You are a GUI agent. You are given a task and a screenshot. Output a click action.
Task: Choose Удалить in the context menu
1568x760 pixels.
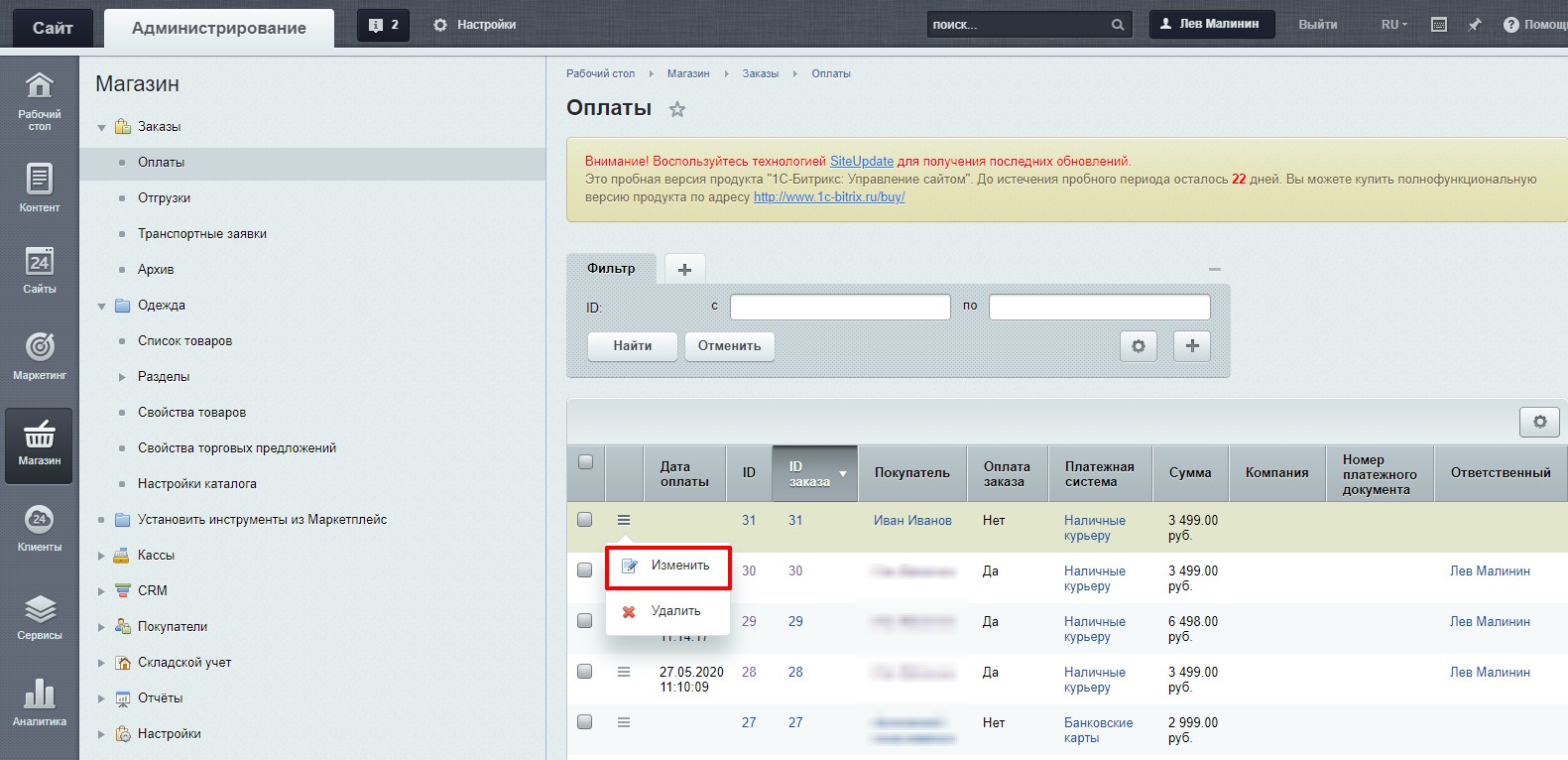pos(668,611)
